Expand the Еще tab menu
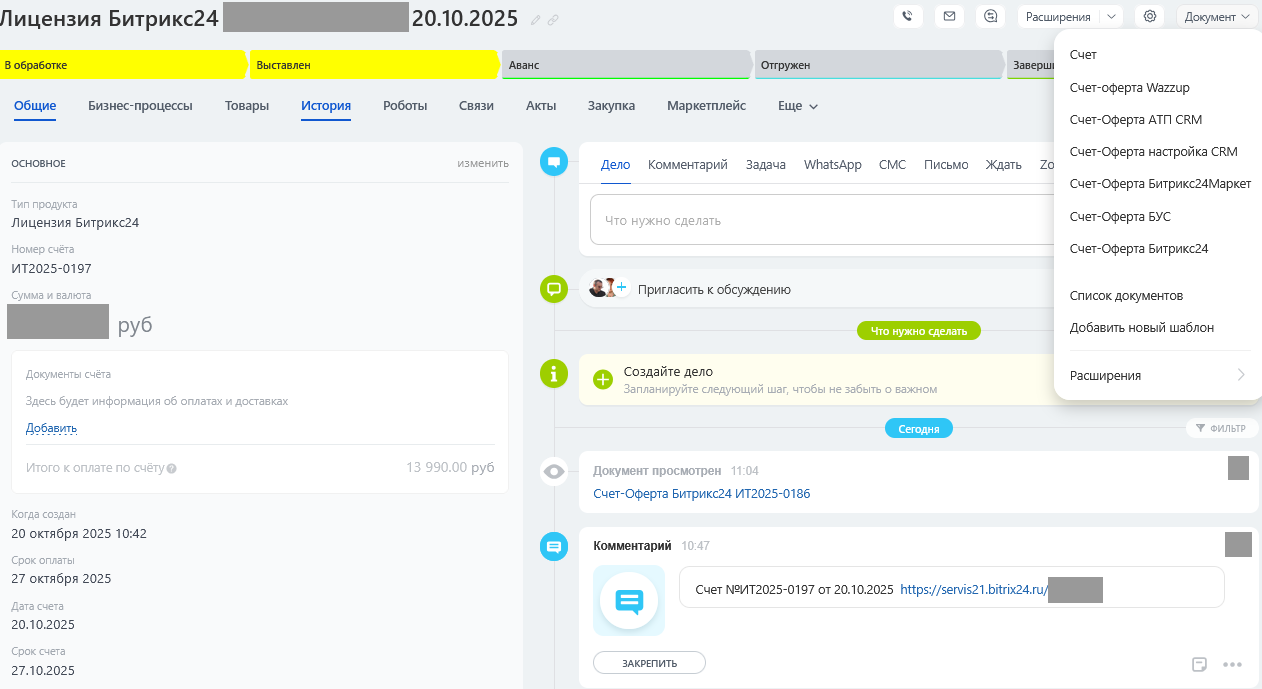This screenshot has height=689, width=1262. pos(798,106)
